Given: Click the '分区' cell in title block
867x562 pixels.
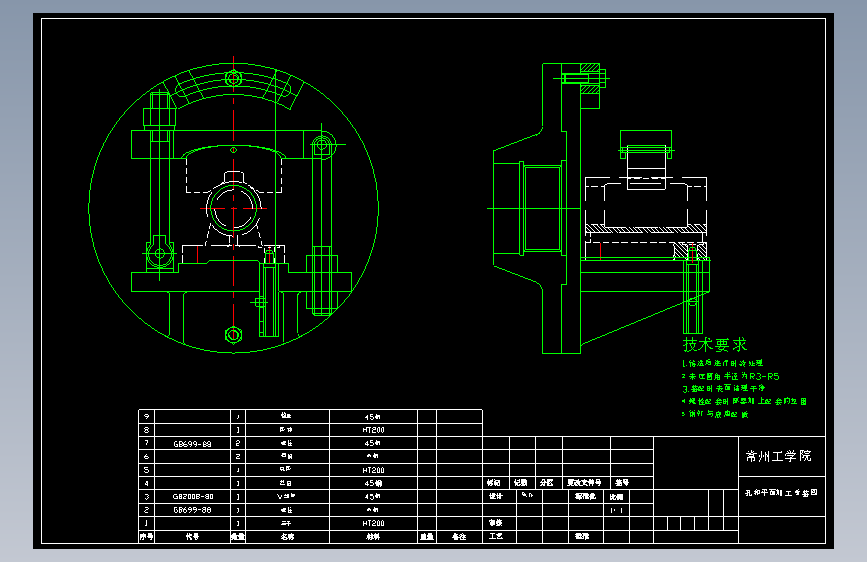Looking at the screenshot, I should [547, 483].
